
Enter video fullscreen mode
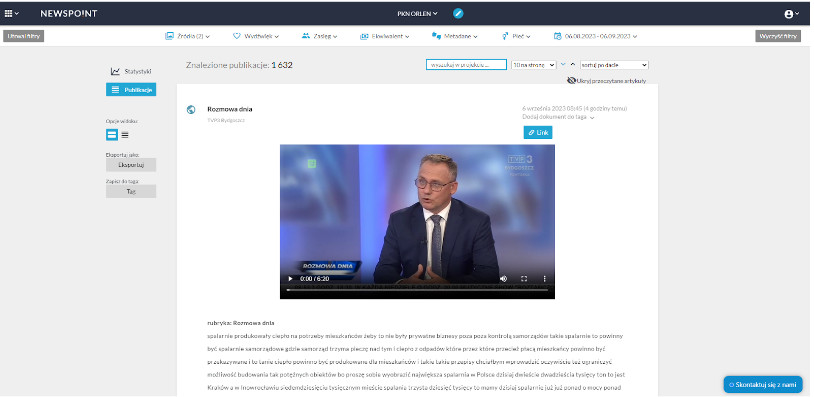(524, 279)
